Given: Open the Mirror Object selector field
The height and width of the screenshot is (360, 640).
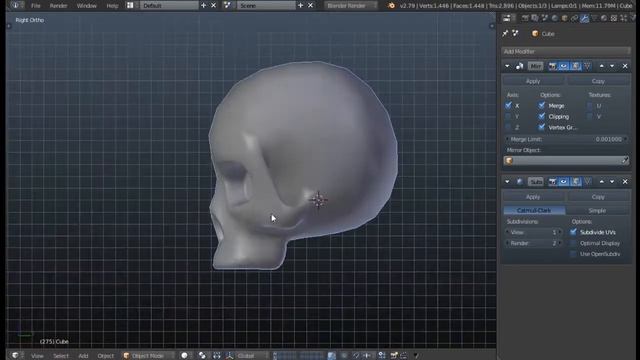Looking at the screenshot, I should [x=562, y=161].
